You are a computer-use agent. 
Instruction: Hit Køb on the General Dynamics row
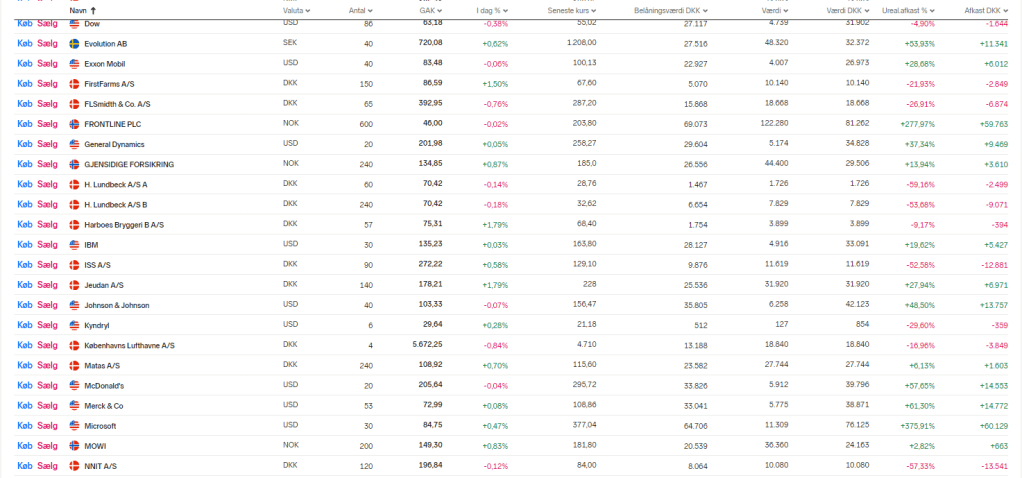coord(25,144)
